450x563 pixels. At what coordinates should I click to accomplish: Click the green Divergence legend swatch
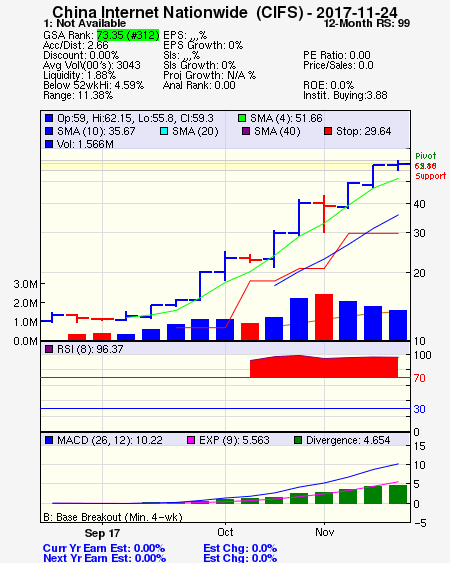(x=298, y=440)
